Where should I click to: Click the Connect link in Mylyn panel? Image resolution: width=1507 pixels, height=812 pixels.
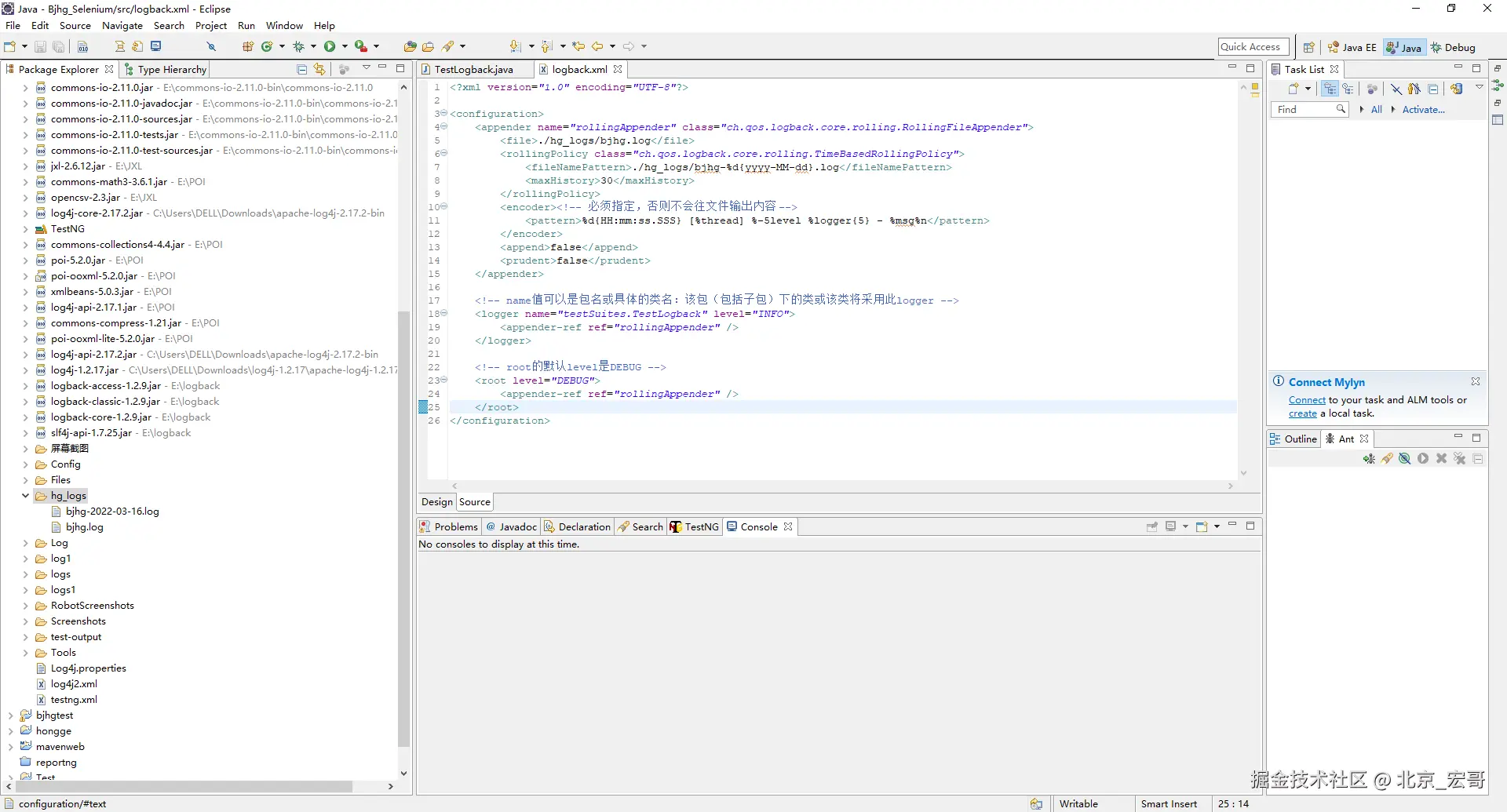(1306, 400)
